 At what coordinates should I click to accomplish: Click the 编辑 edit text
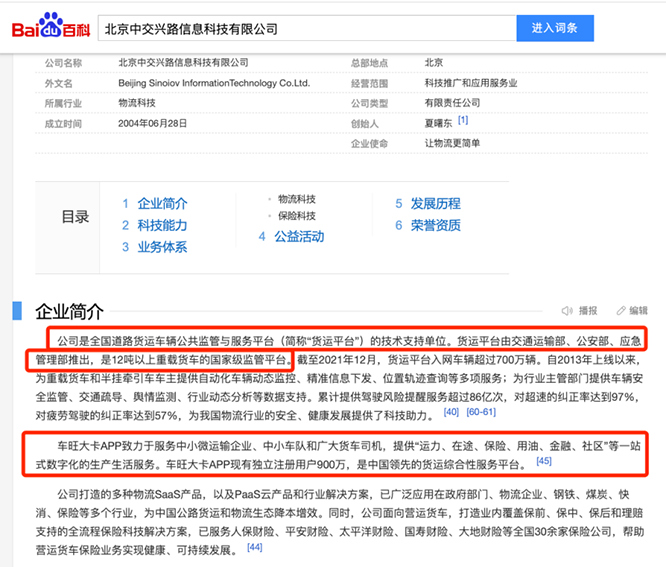tap(638, 311)
